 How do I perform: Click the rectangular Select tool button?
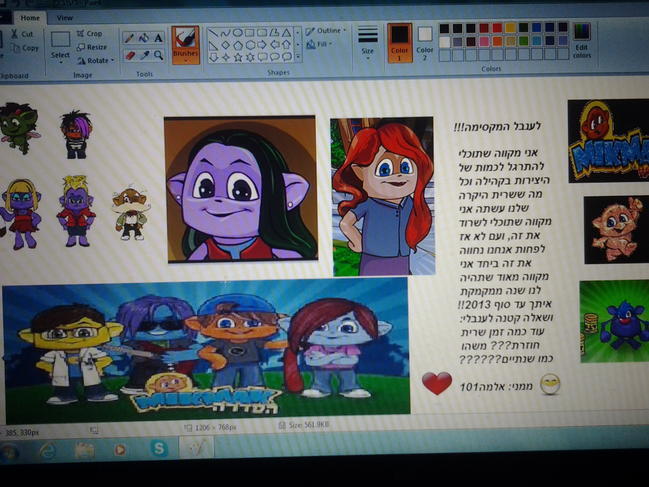coord(60,40)
